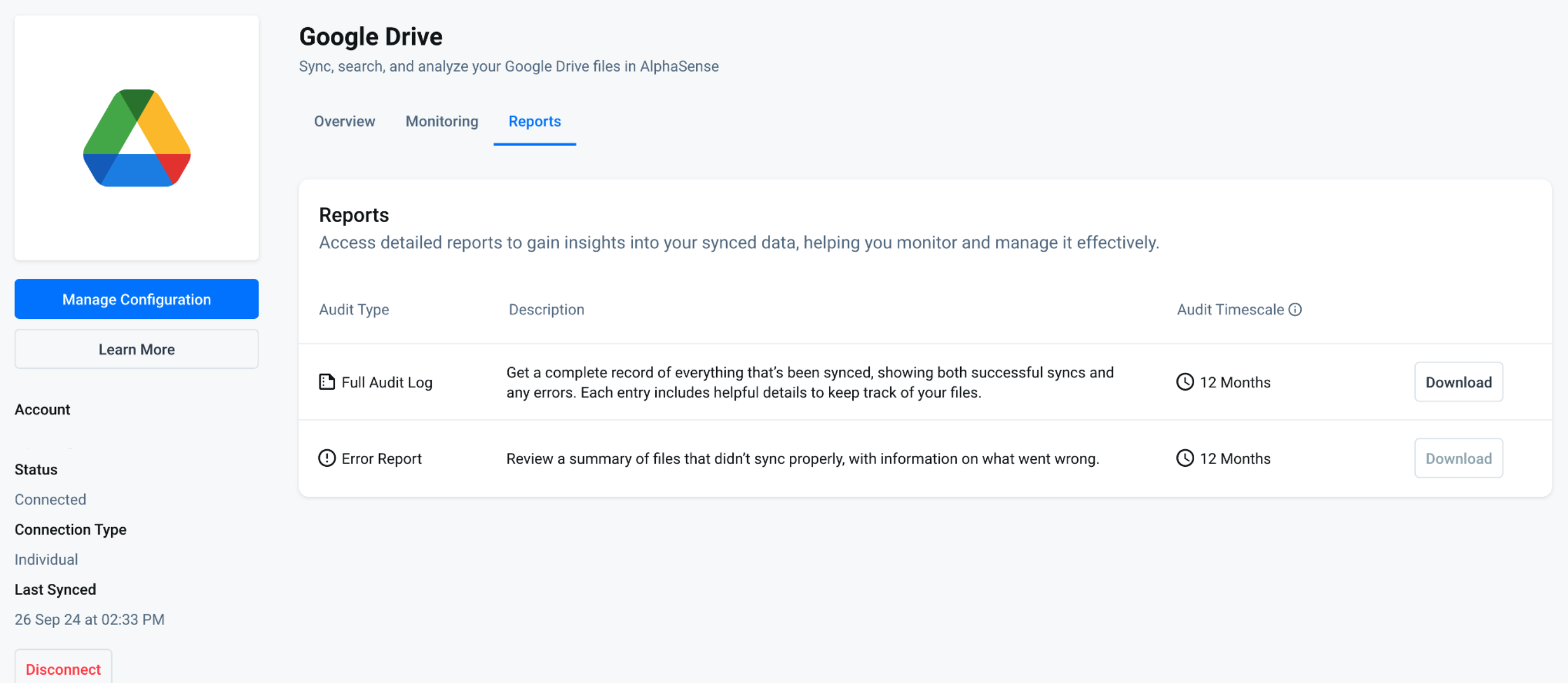Viewport: 1568px width, 683px height.
Task: Click the Full Audit Log label
Action: (386, 382)
